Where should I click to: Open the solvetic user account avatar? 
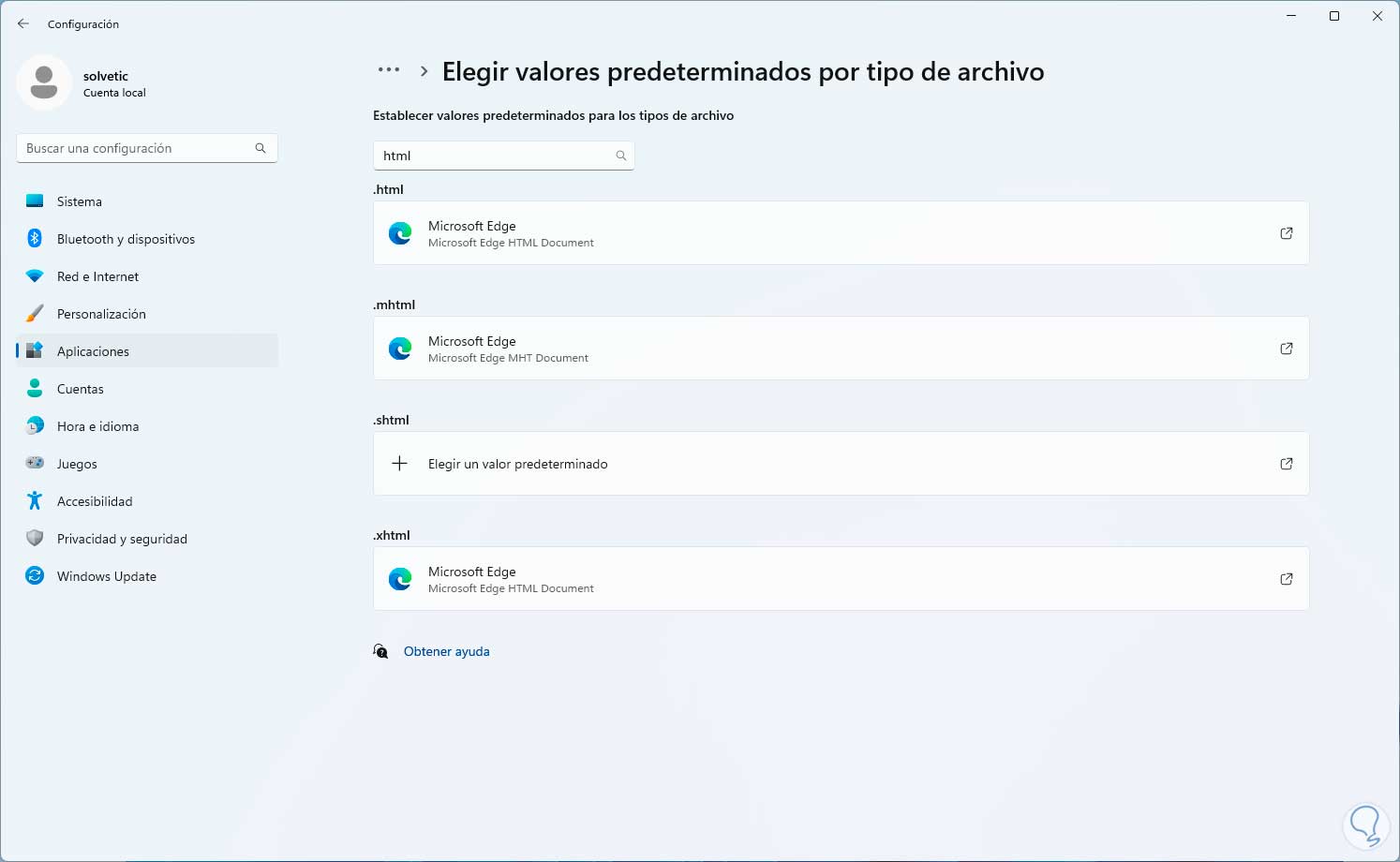(44, 82)
